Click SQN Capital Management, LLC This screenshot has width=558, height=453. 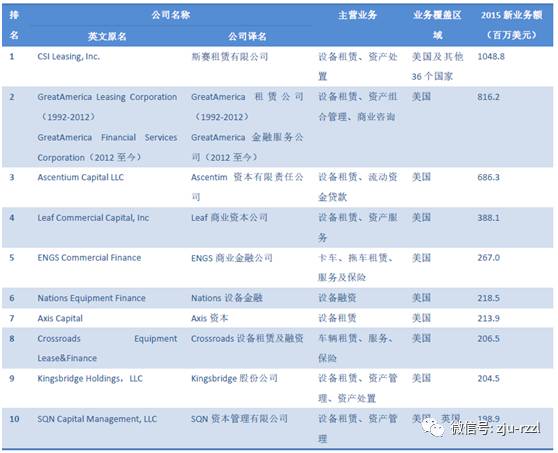[97, 419]
